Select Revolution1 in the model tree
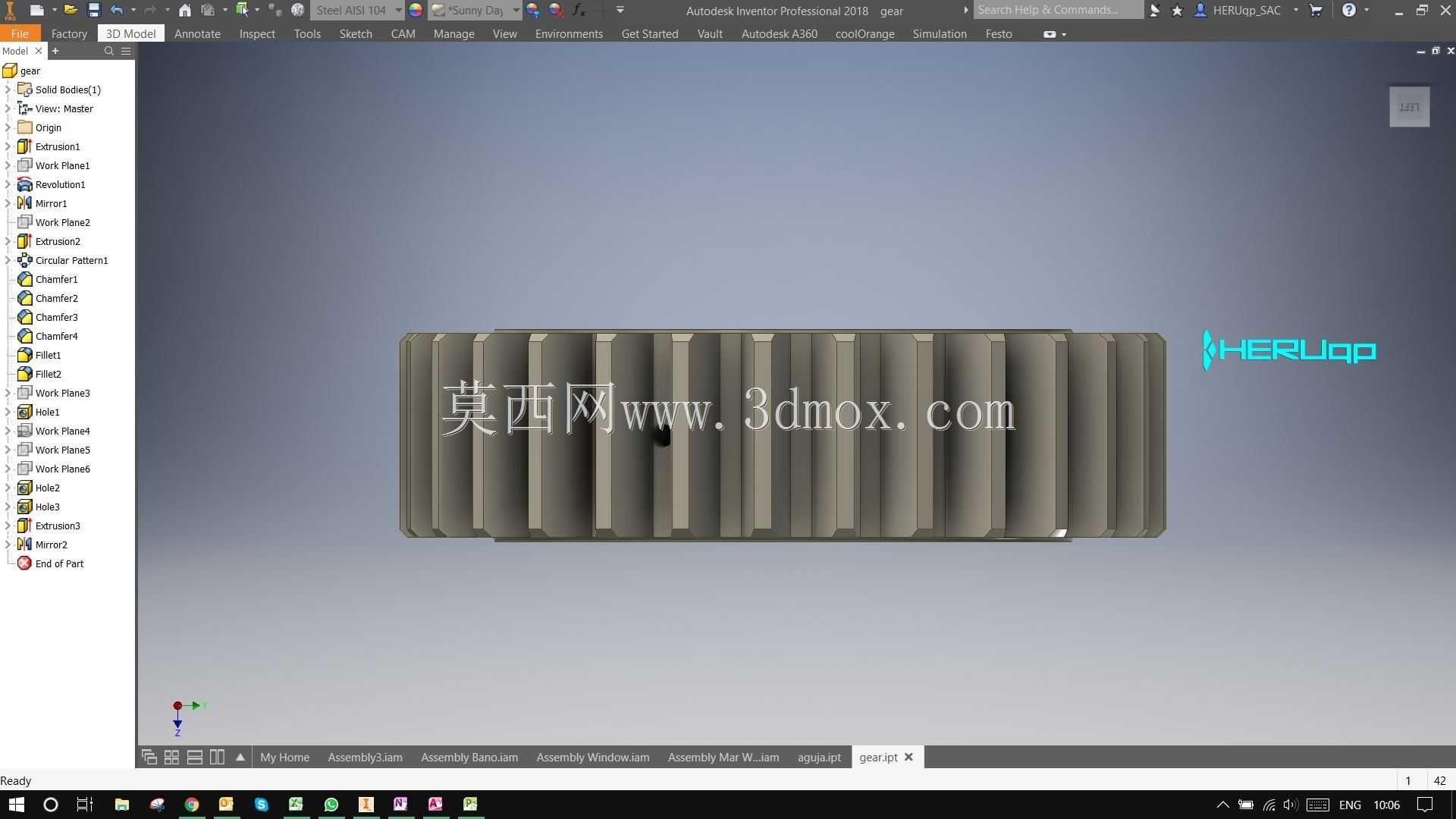The height and width of the screenshot is (819, 1456). pyautogui.click(x=60, y=184)
